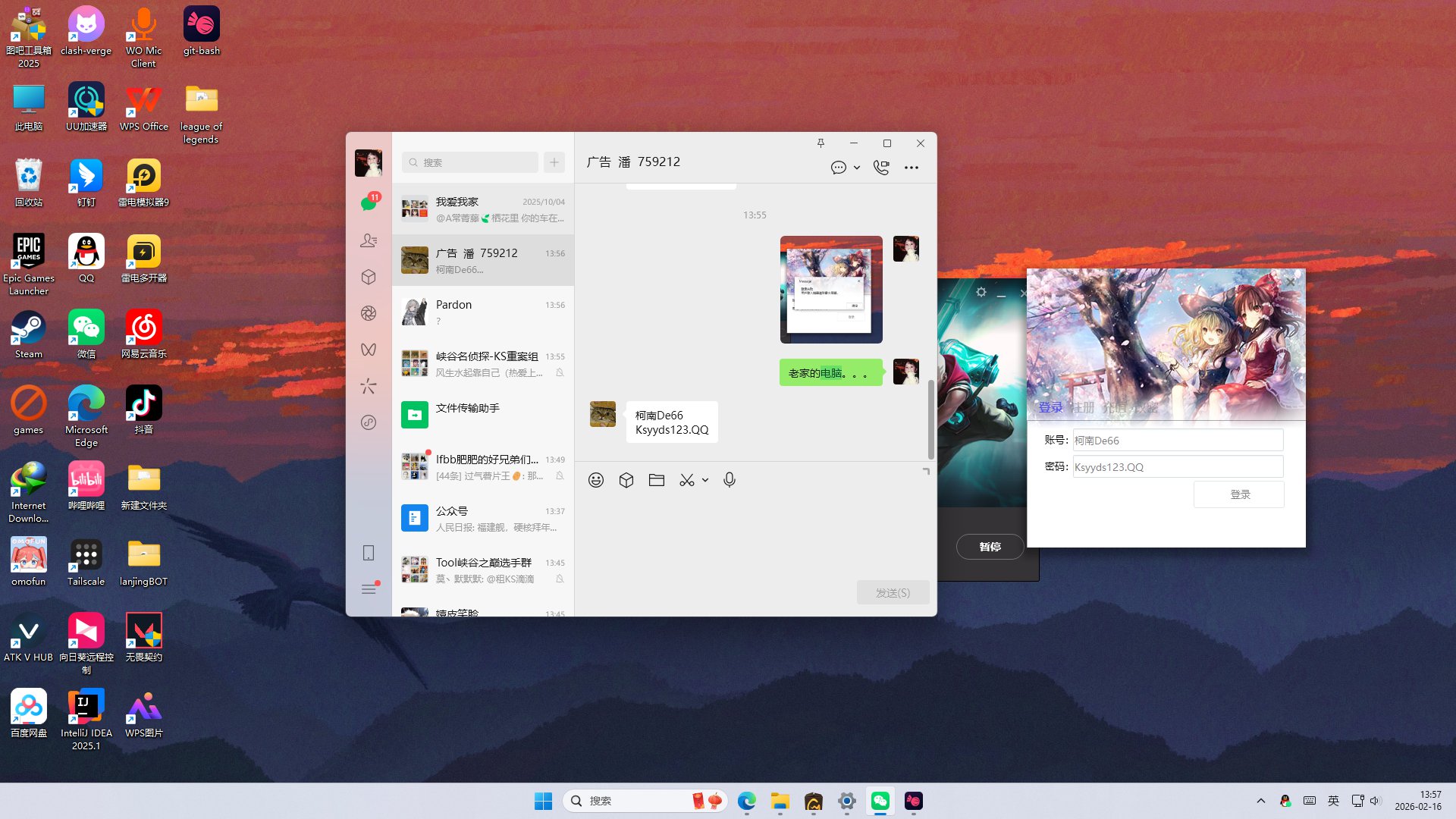This screenshot has width=1456, height=819.
Task: Open the mobile phone icon in sidebar
Action: [369, 553]
